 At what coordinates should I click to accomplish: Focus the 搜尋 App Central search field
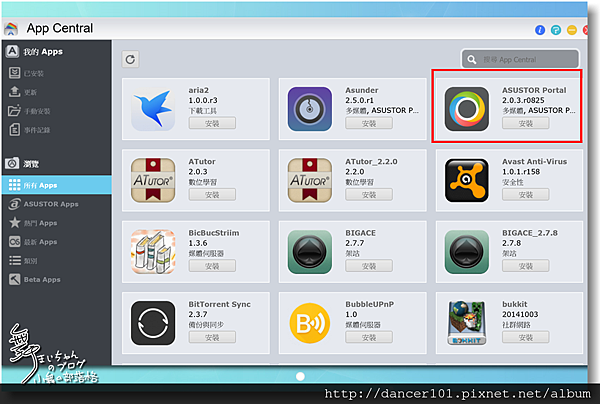pyautogui.click(x=520, y=59)
